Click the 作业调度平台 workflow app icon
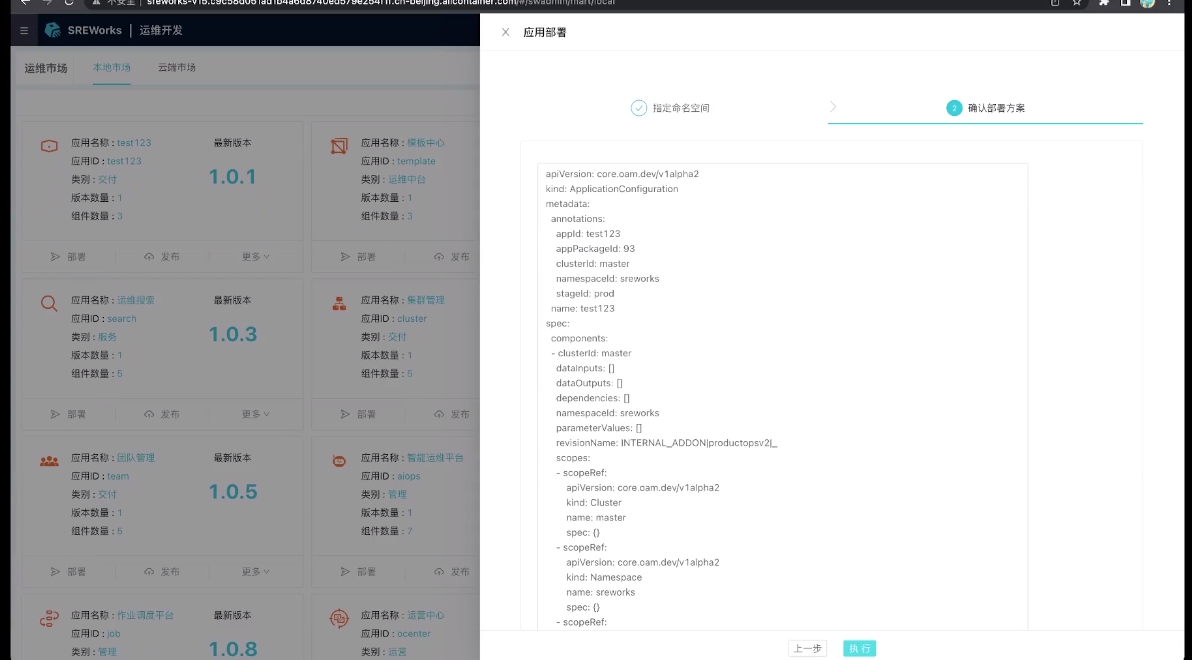The height and width of the screenshot is (660, 1192). 49,619
